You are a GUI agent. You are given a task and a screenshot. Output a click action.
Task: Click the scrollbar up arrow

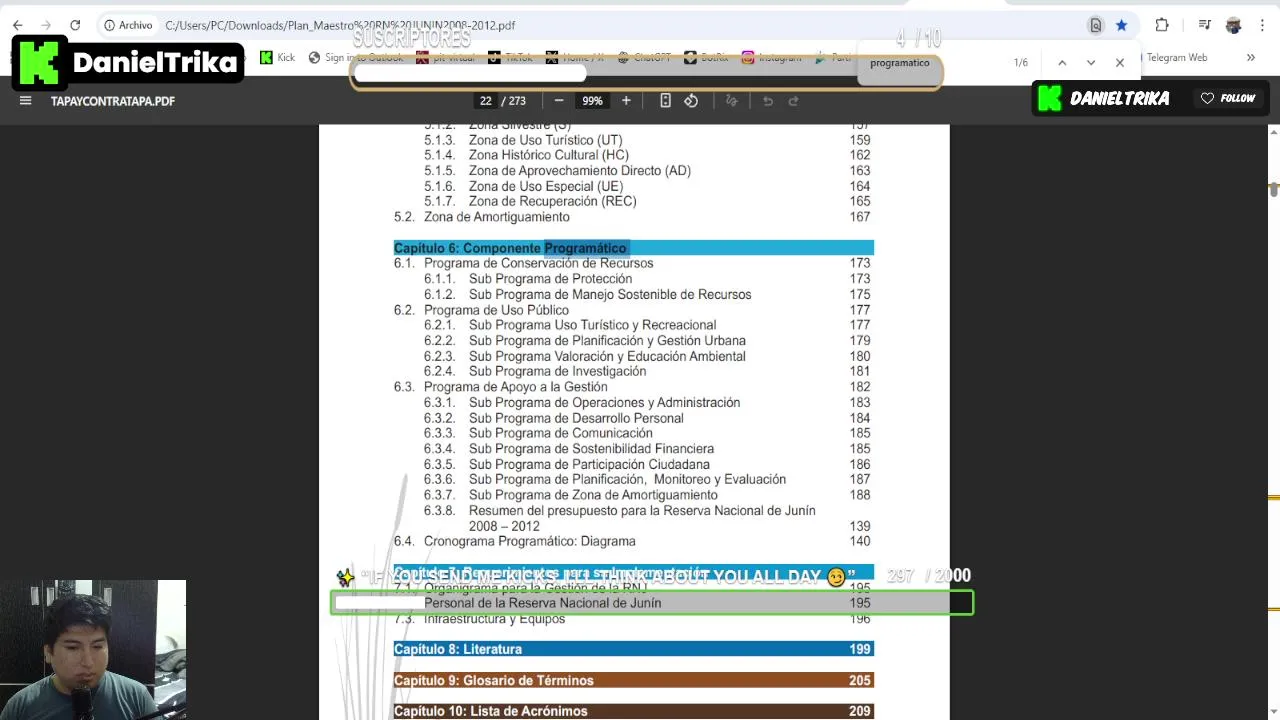[x=1273, y=131]
